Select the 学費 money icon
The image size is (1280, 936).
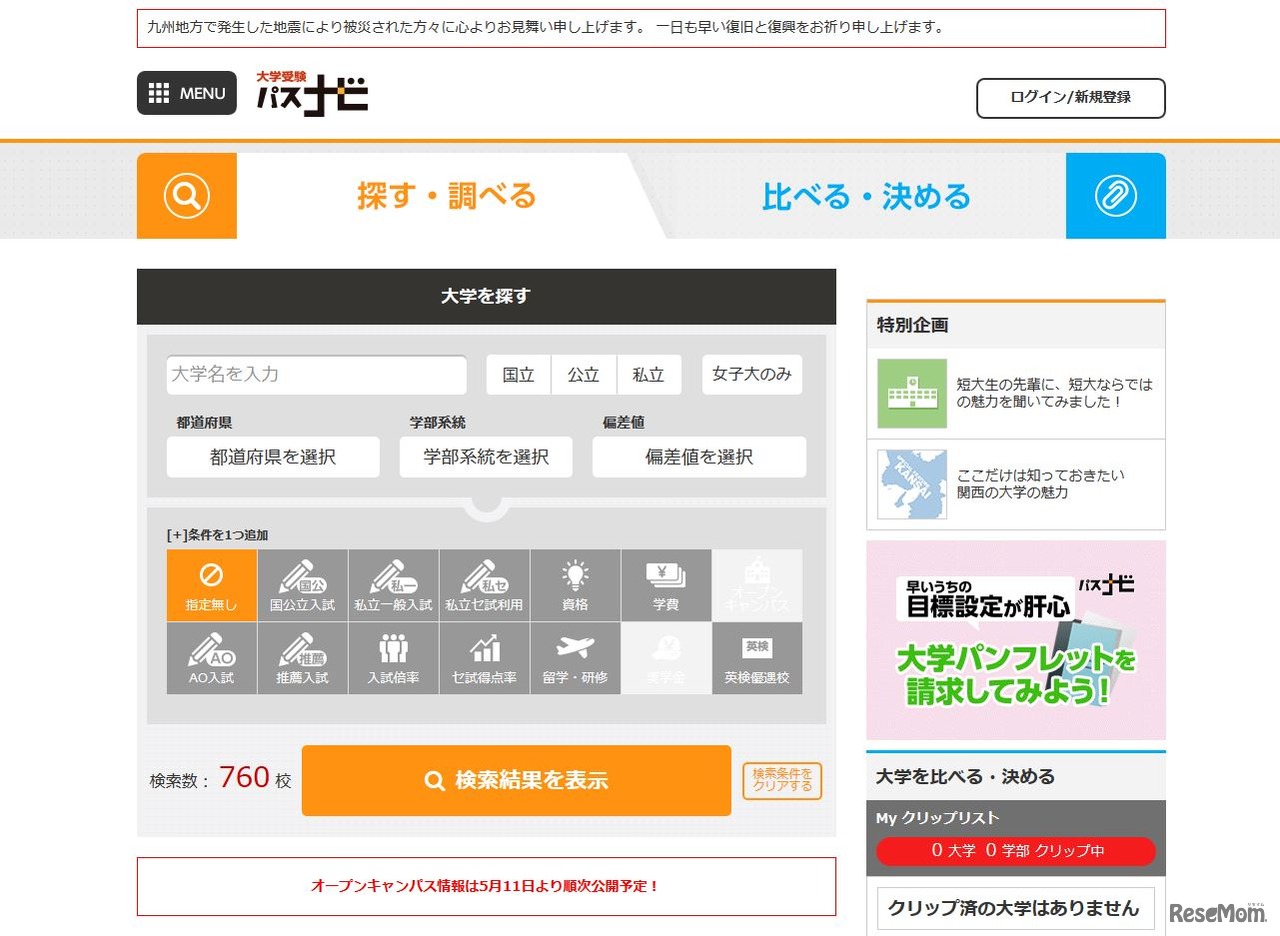(666, 585)
